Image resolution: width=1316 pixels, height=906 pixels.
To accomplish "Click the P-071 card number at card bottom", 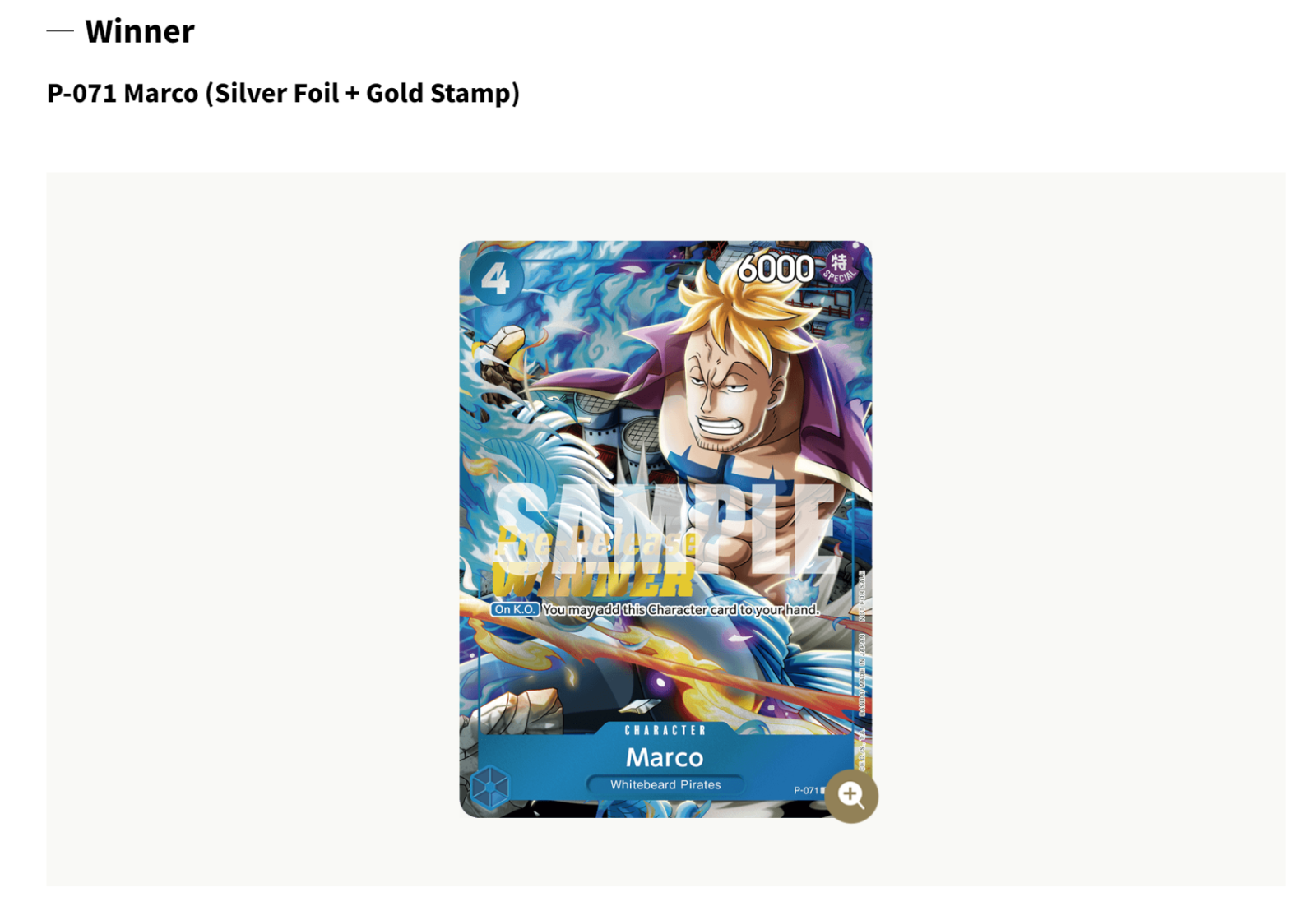I will 806,790.
